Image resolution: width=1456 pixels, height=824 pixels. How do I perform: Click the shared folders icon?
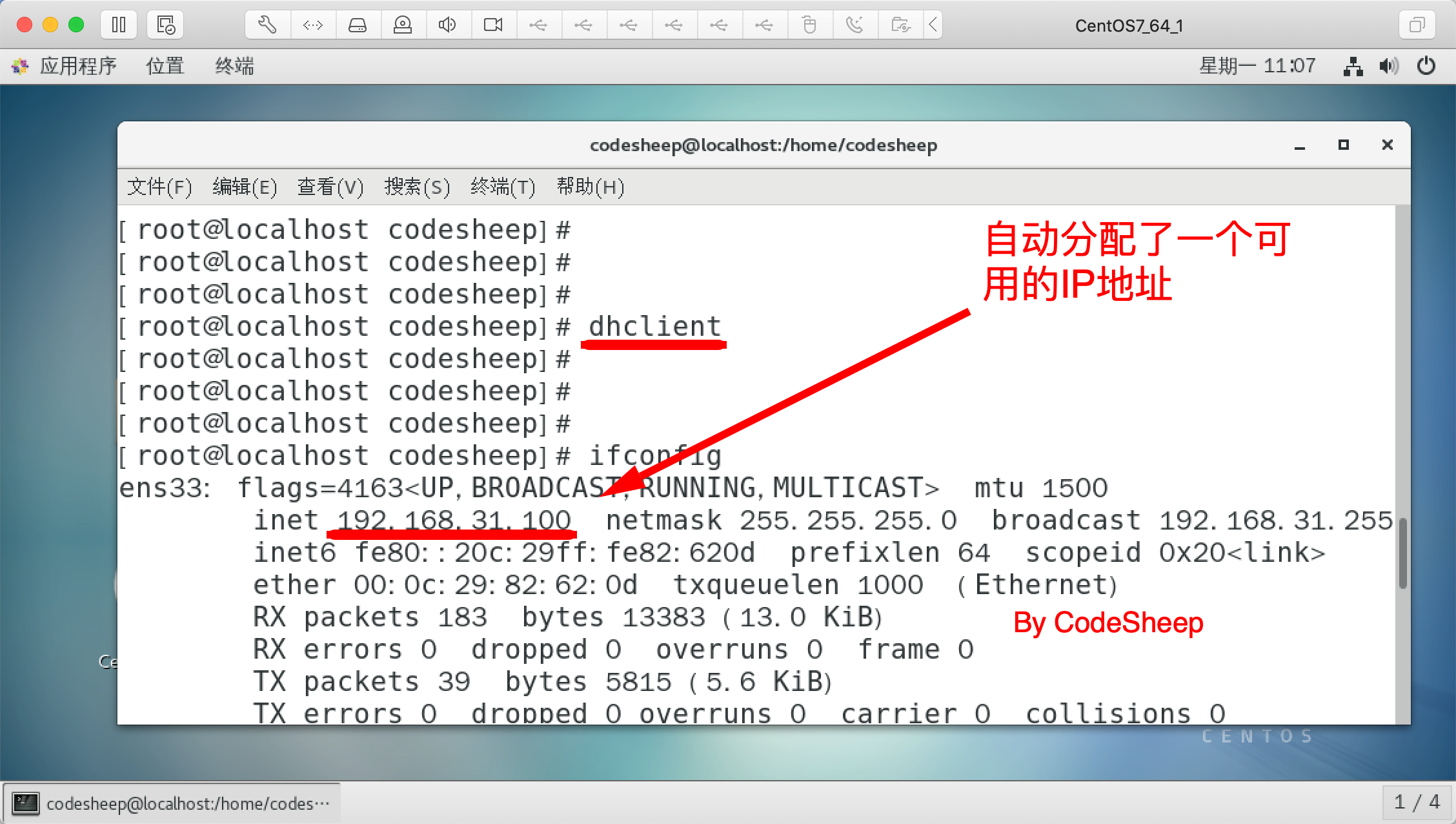pos(900,25)
